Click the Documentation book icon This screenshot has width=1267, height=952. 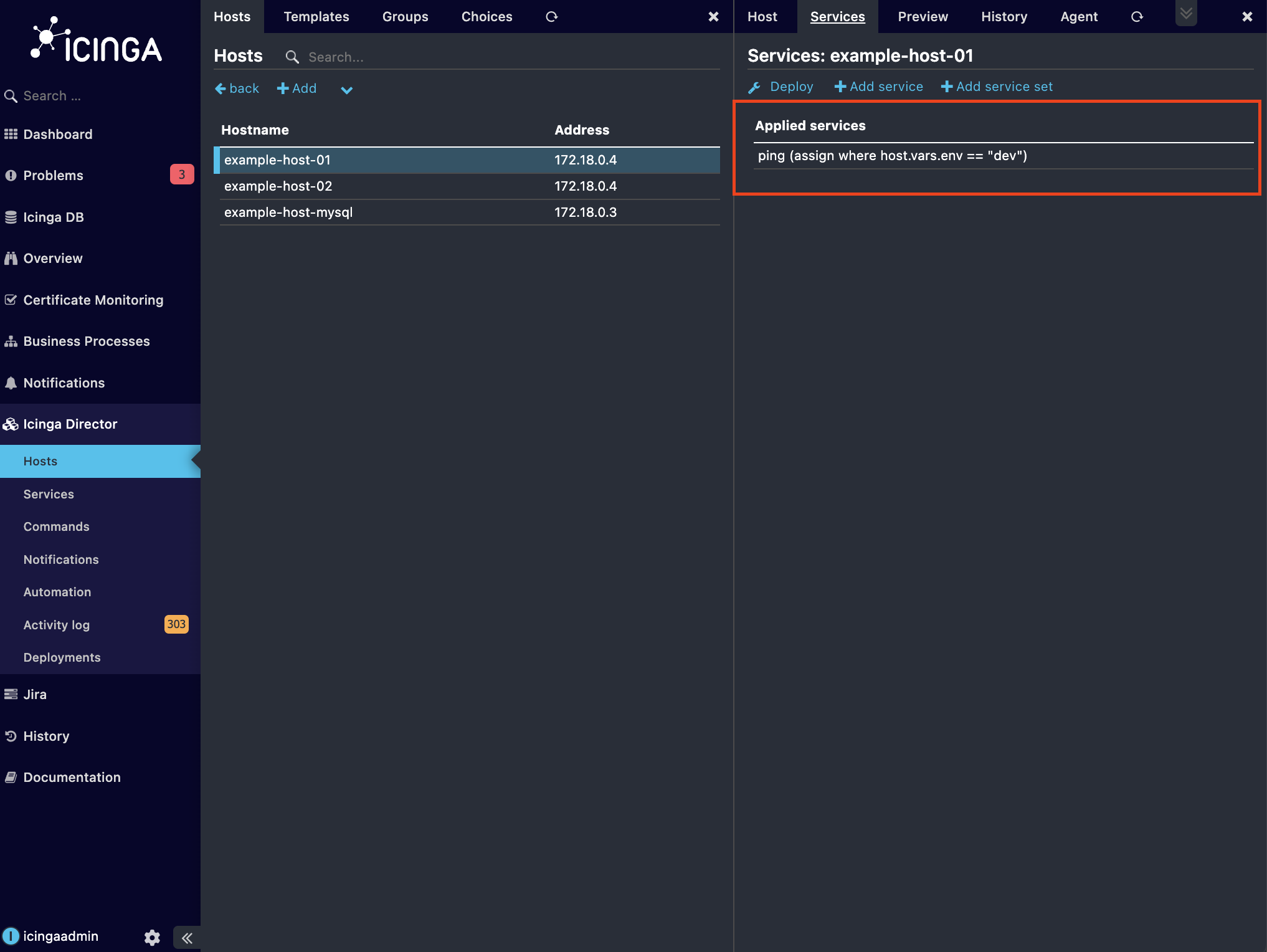click(11, 777)
